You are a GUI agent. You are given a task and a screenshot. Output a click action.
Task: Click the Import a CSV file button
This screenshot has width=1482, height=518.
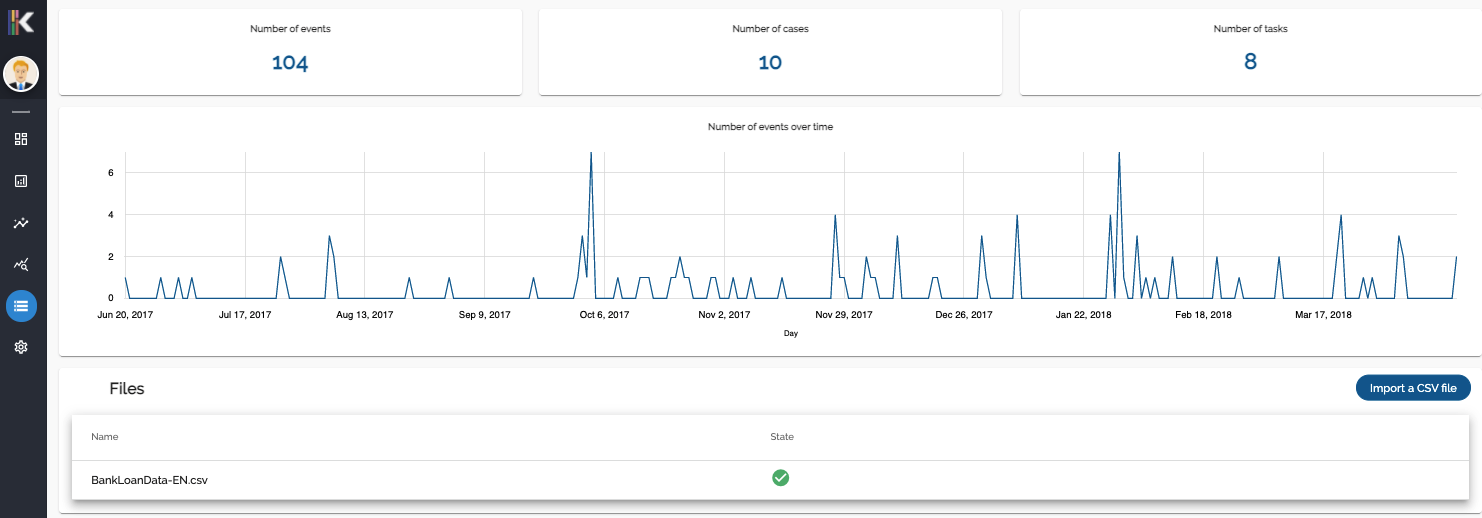pyautogui.click(x=1413, y=388)
